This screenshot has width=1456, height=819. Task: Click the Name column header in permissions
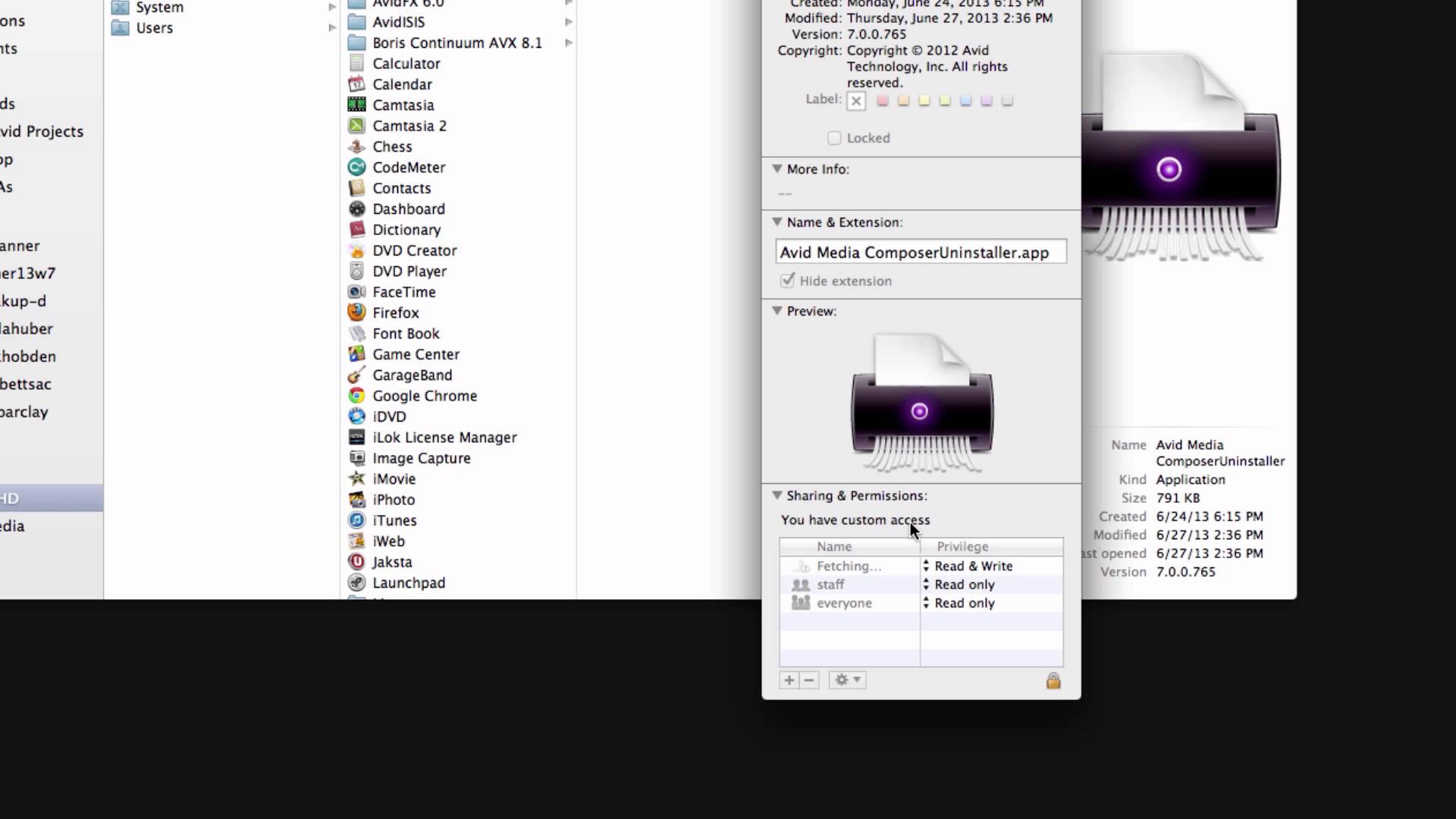click(849, 547)
